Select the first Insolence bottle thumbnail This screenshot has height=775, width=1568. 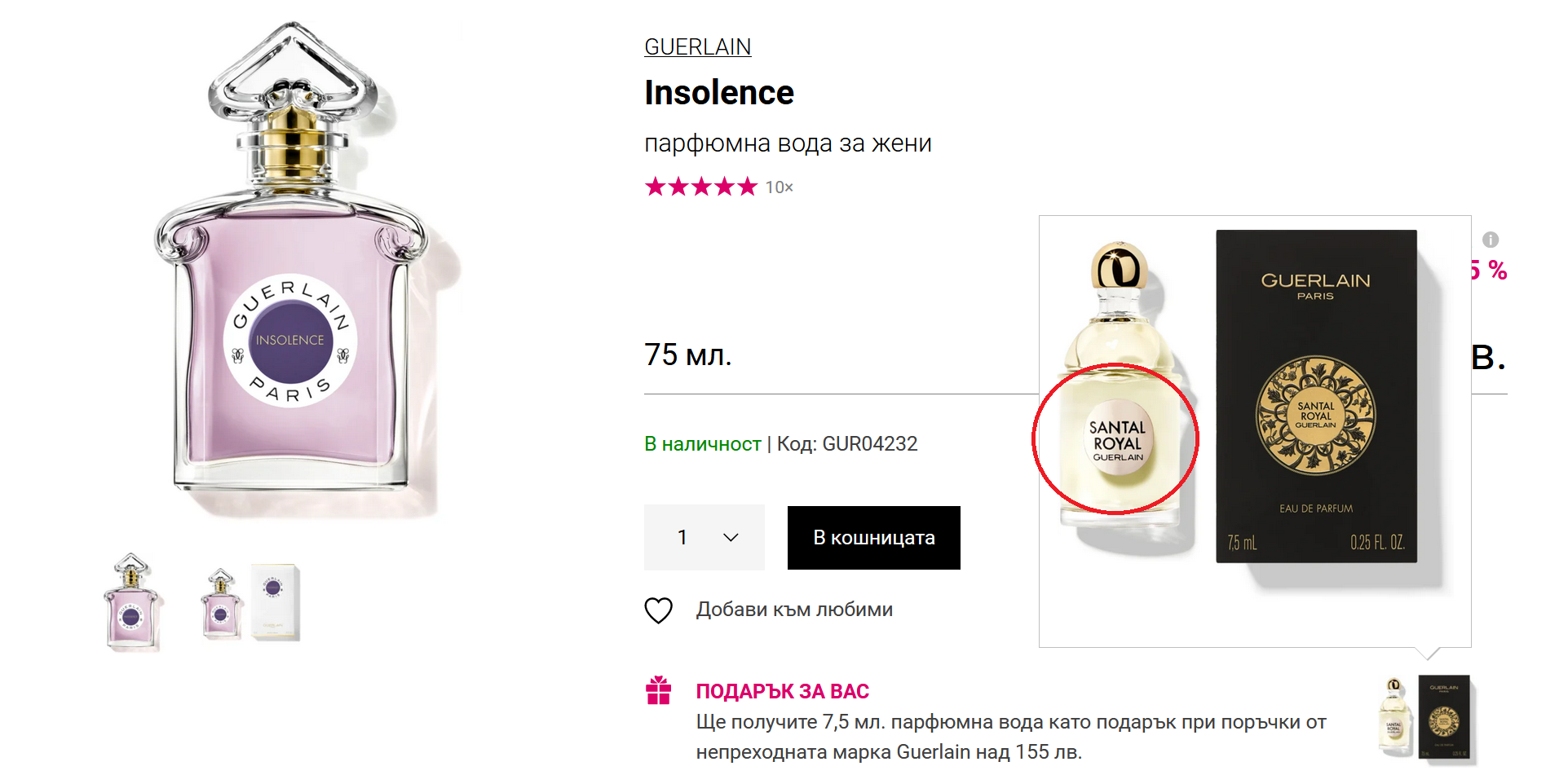132,601
